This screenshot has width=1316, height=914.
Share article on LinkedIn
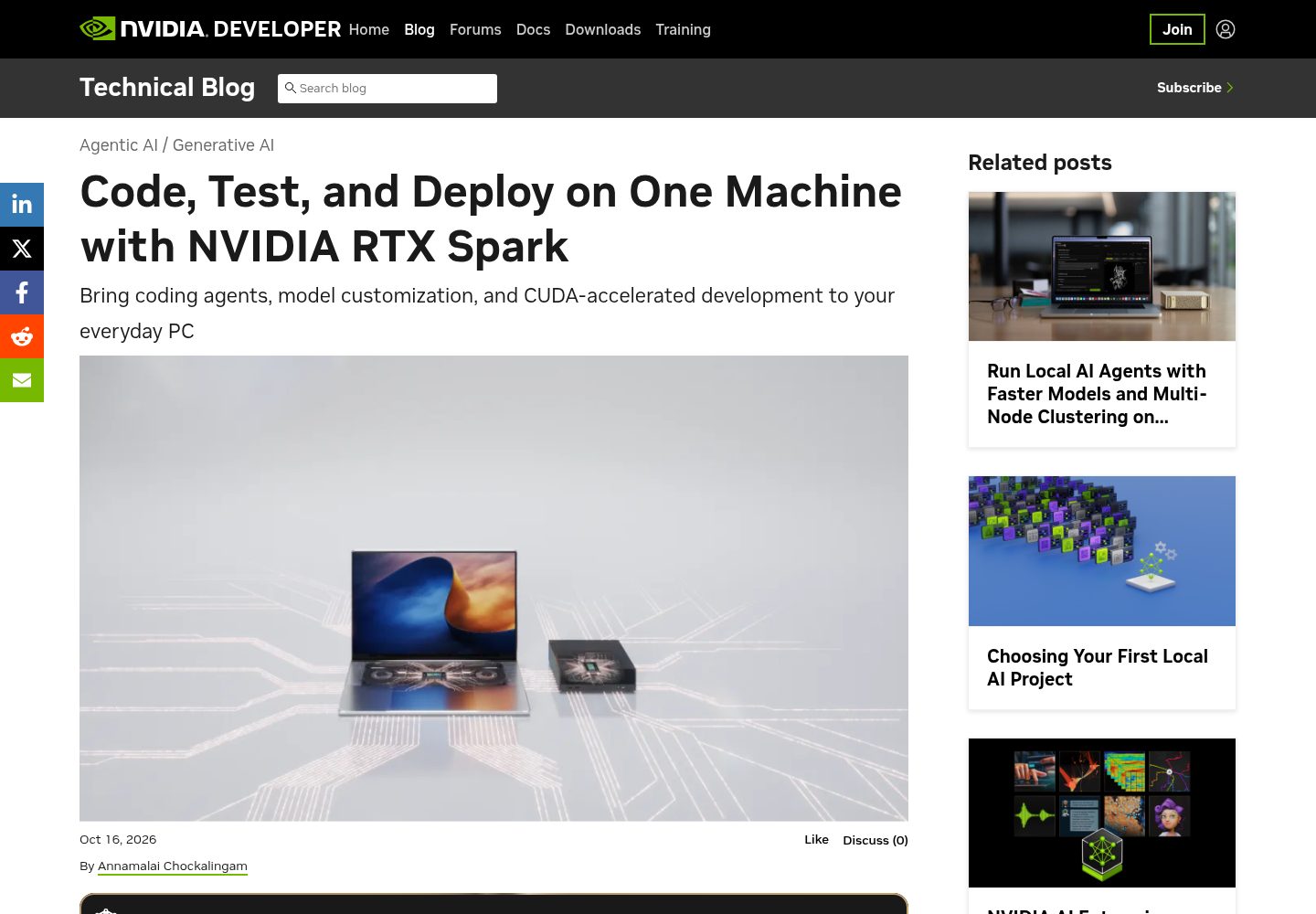tap(22, 205)
